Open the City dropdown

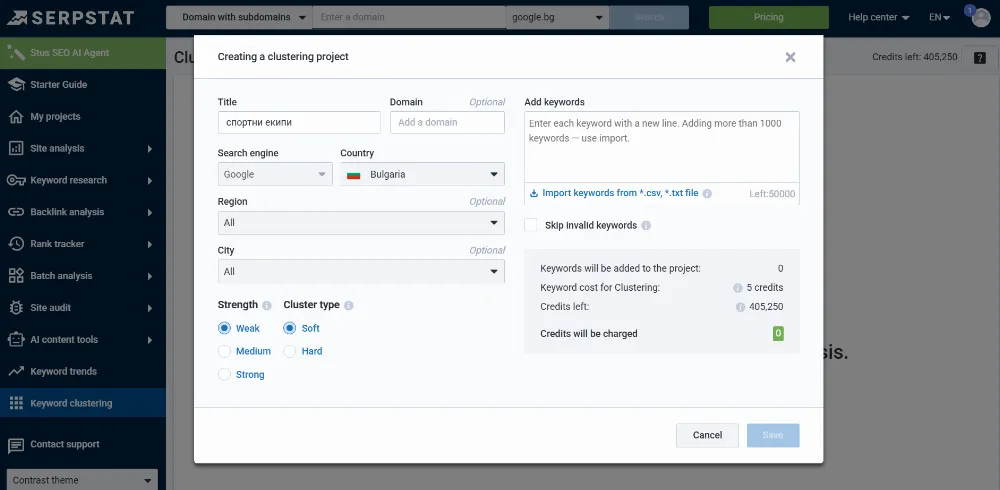(x=361, y=271)
